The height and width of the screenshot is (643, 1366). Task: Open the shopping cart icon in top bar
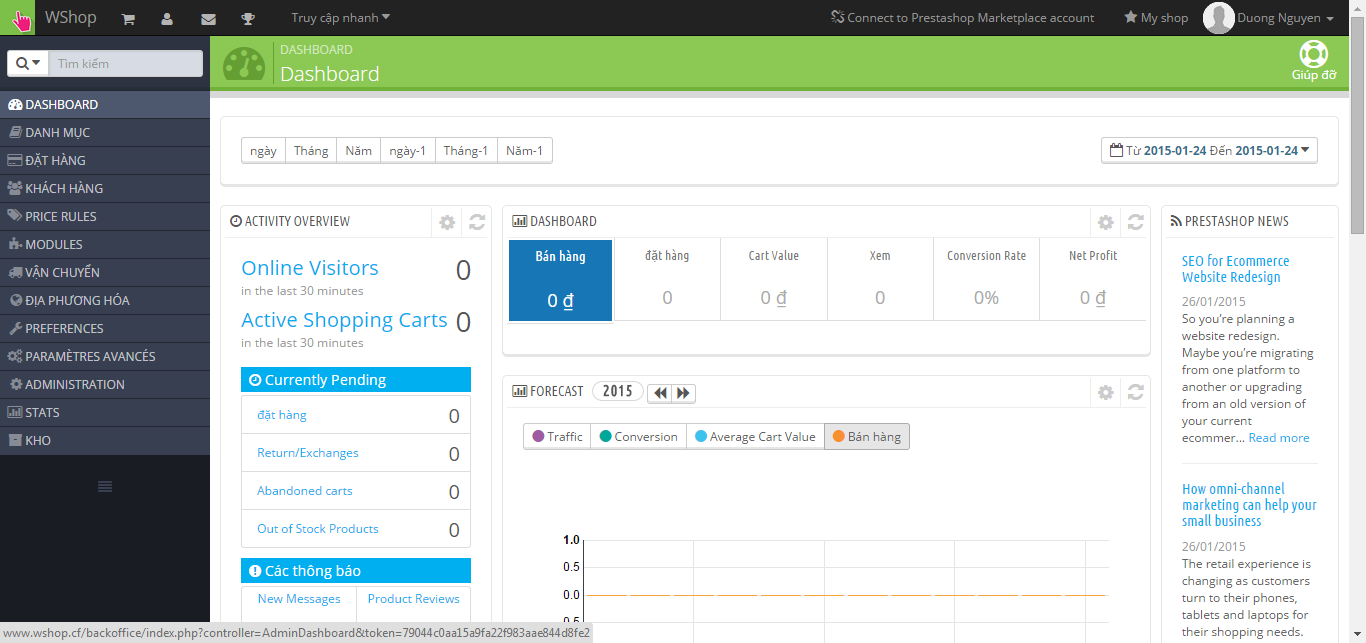(x=128, y=18)
